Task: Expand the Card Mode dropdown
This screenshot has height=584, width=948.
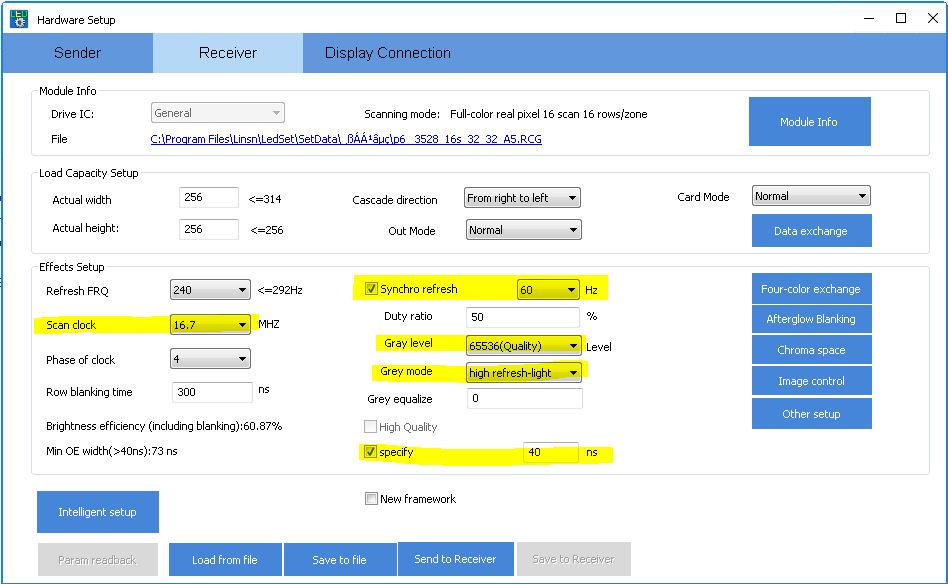Action: coord(810,196)
